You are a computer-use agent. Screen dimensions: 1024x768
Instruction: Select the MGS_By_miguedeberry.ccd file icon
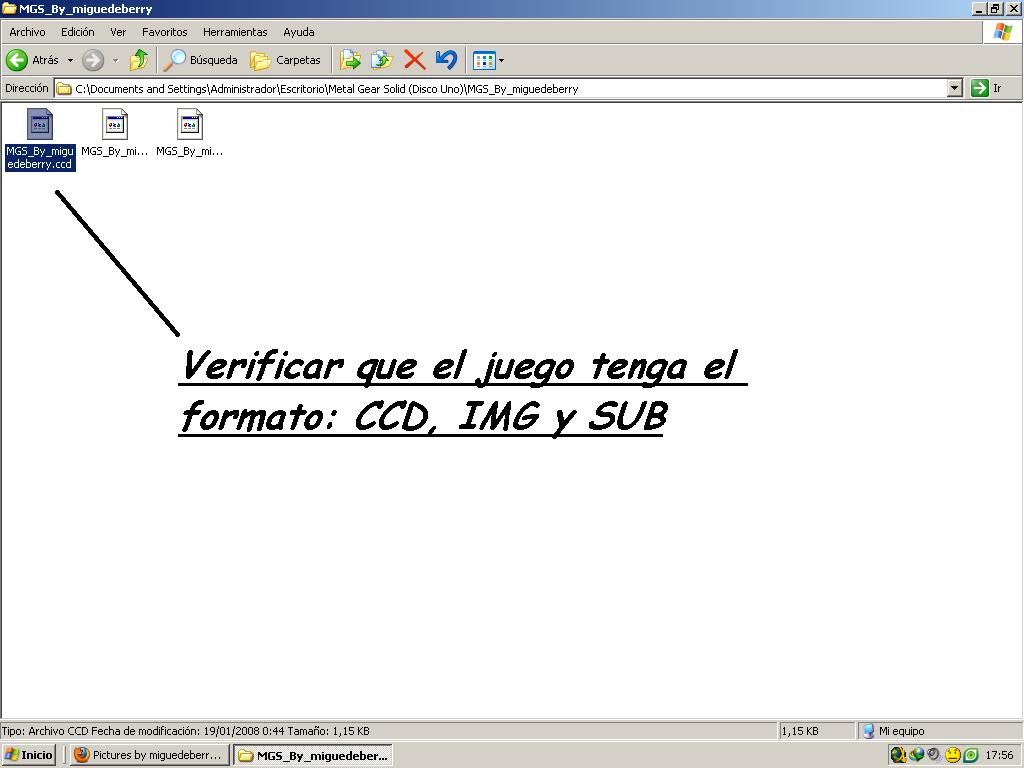point(40,124)
